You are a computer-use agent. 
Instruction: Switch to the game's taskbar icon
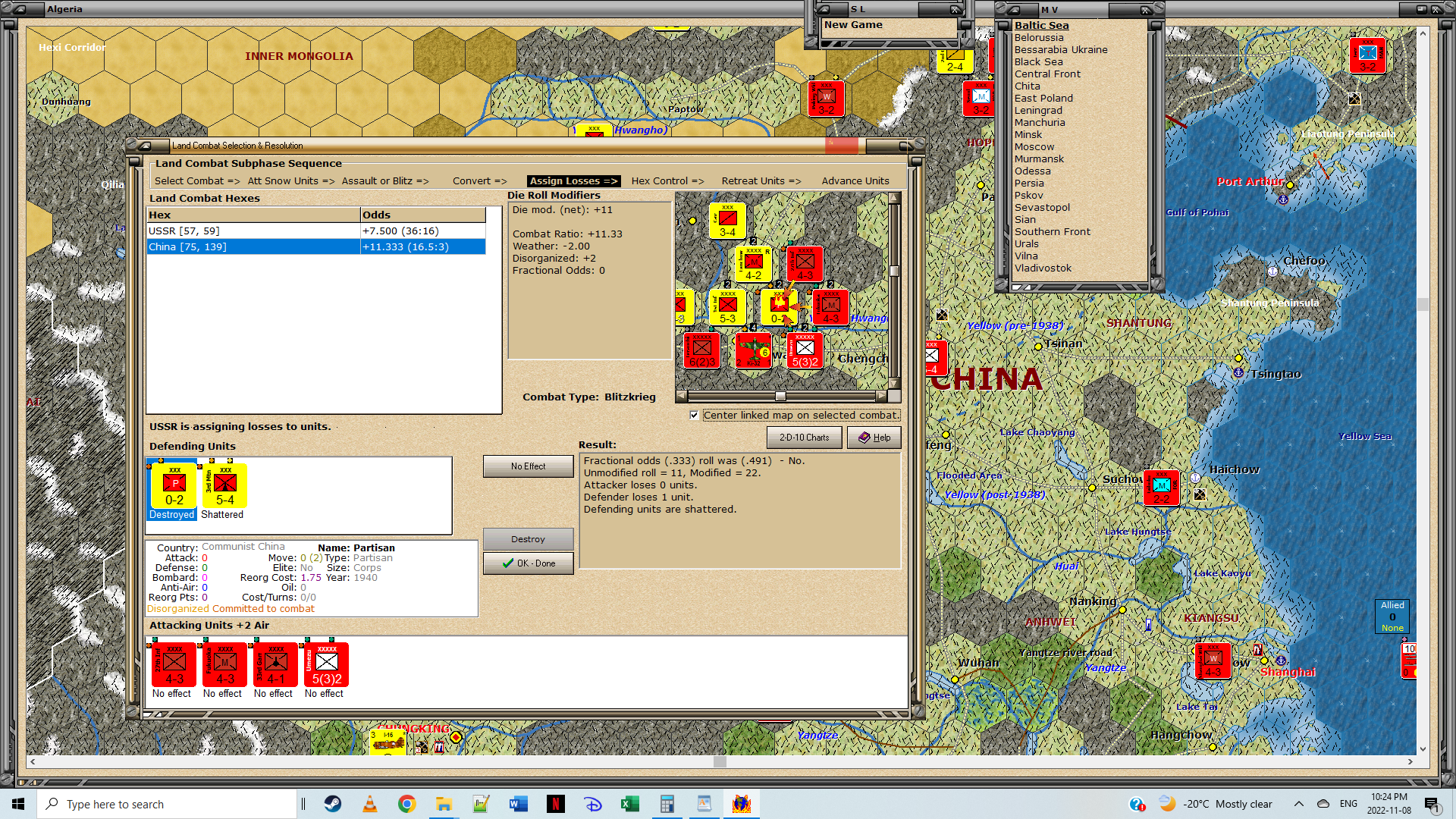(x=742, y=804)
